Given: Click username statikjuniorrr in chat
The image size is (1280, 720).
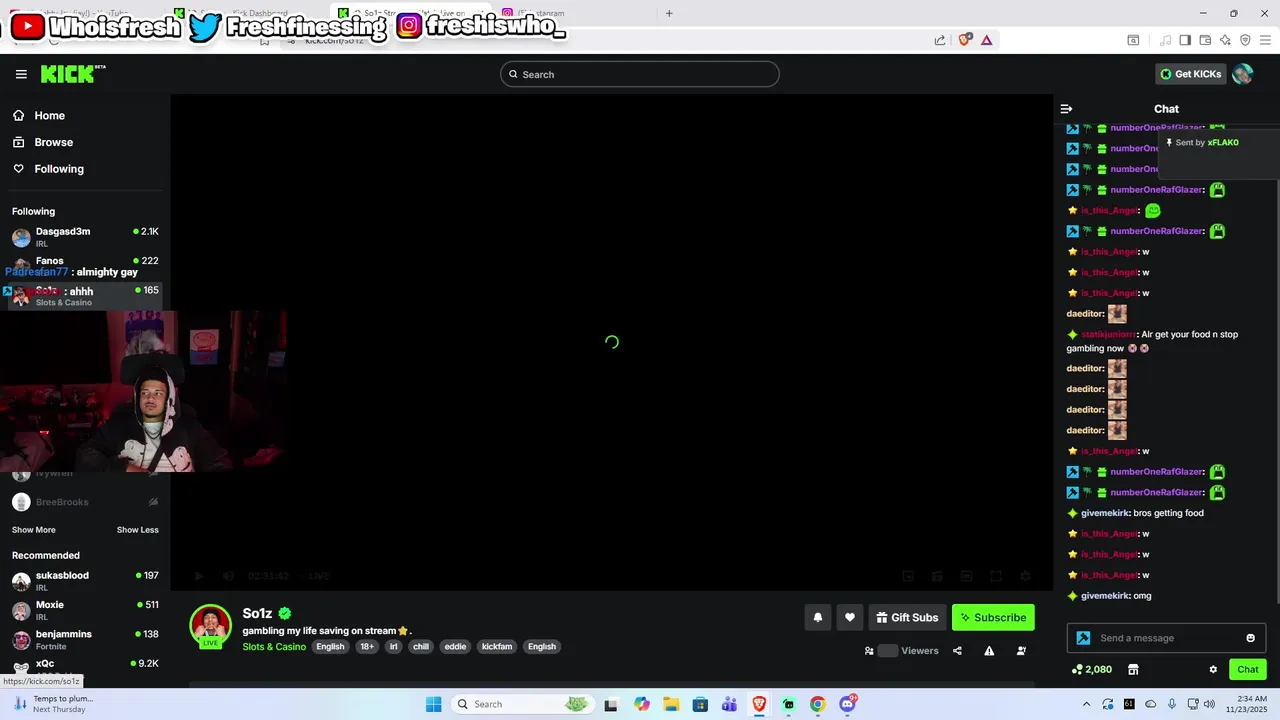Looking at the screenshot, I should click(x=1108, y=334).
